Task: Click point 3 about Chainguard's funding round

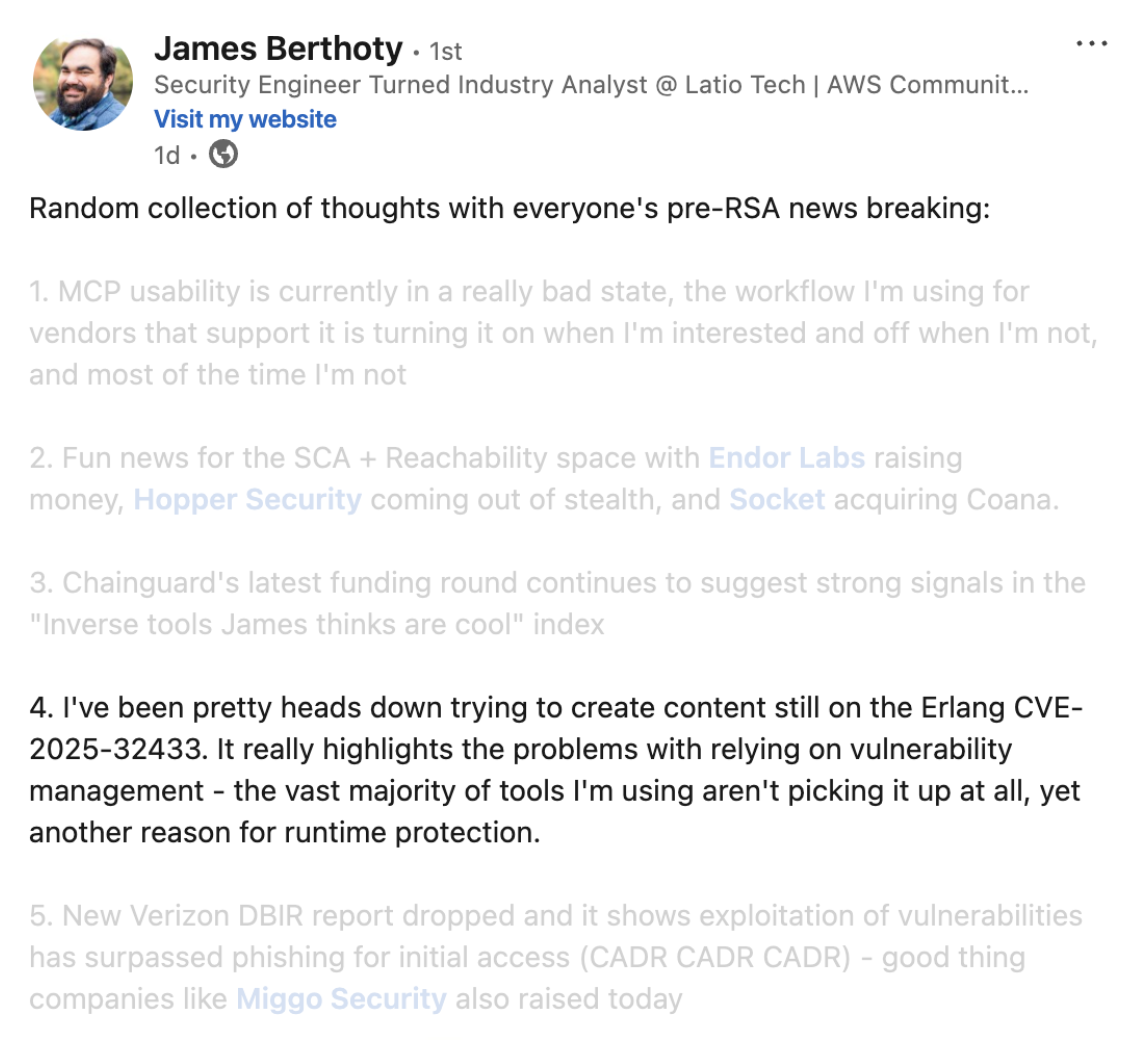Action: point(557,603)
